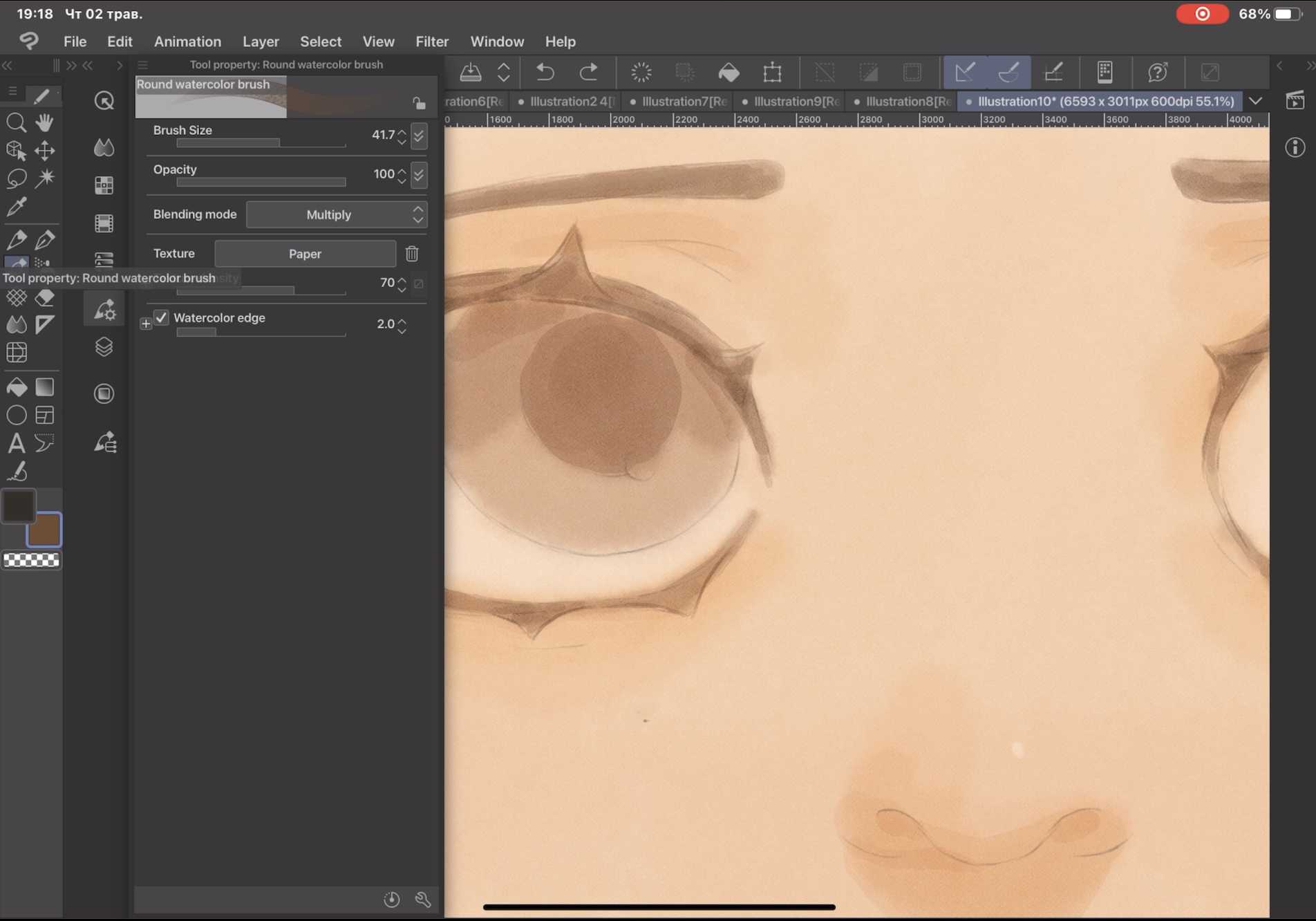This screenshot has width=1316, height=921.
Task: Click the Opacity slider bar
Action: point(261,183)
